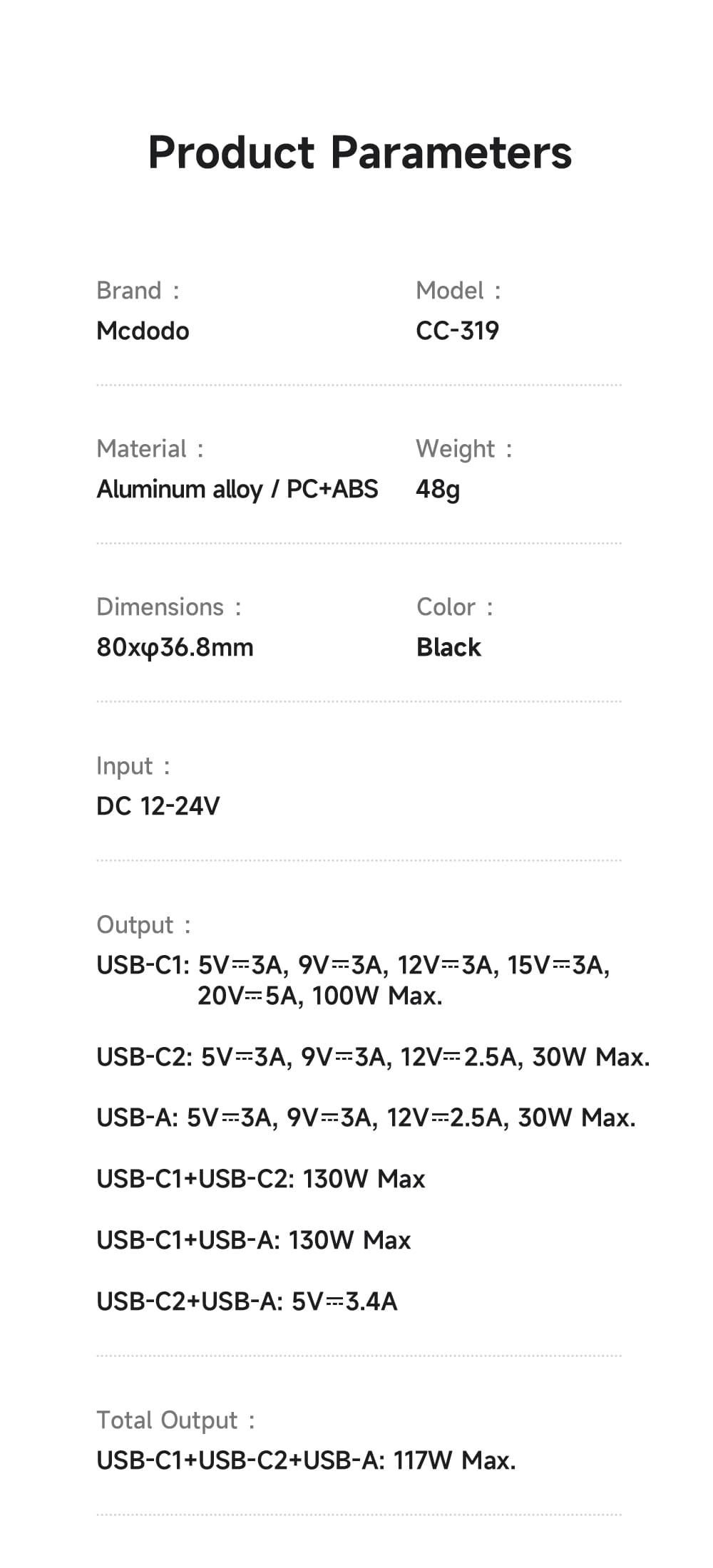Click the 117W Max total output line
The image size is (713, 1568).
click(x=306, y=1460)
